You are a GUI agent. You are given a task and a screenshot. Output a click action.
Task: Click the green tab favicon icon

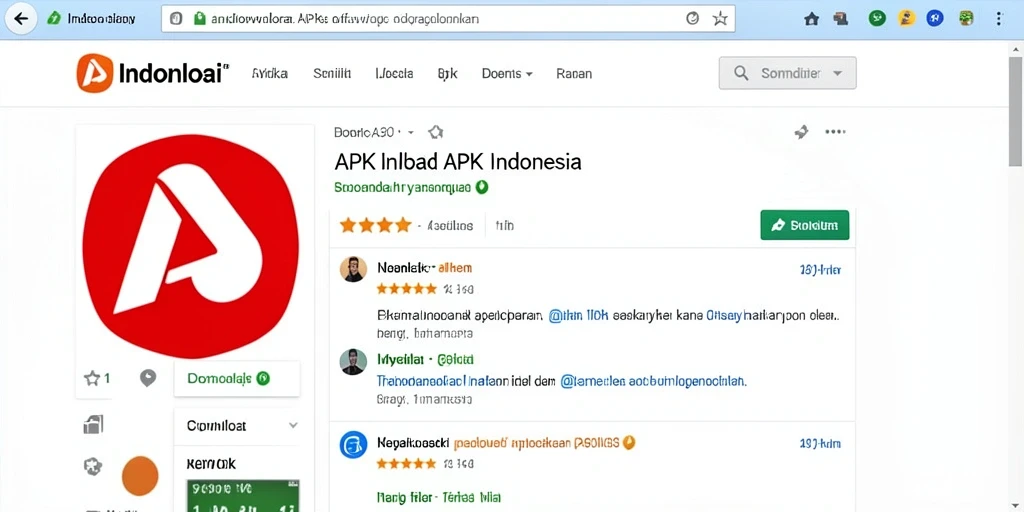54,18
